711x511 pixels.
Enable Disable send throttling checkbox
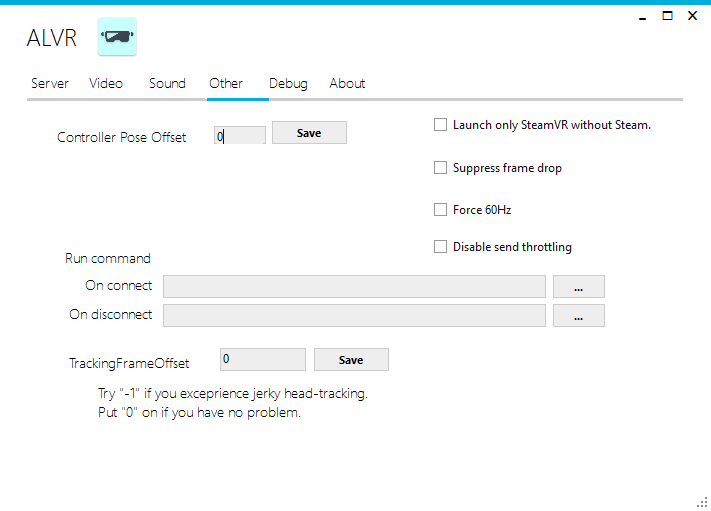click(440, 247)
